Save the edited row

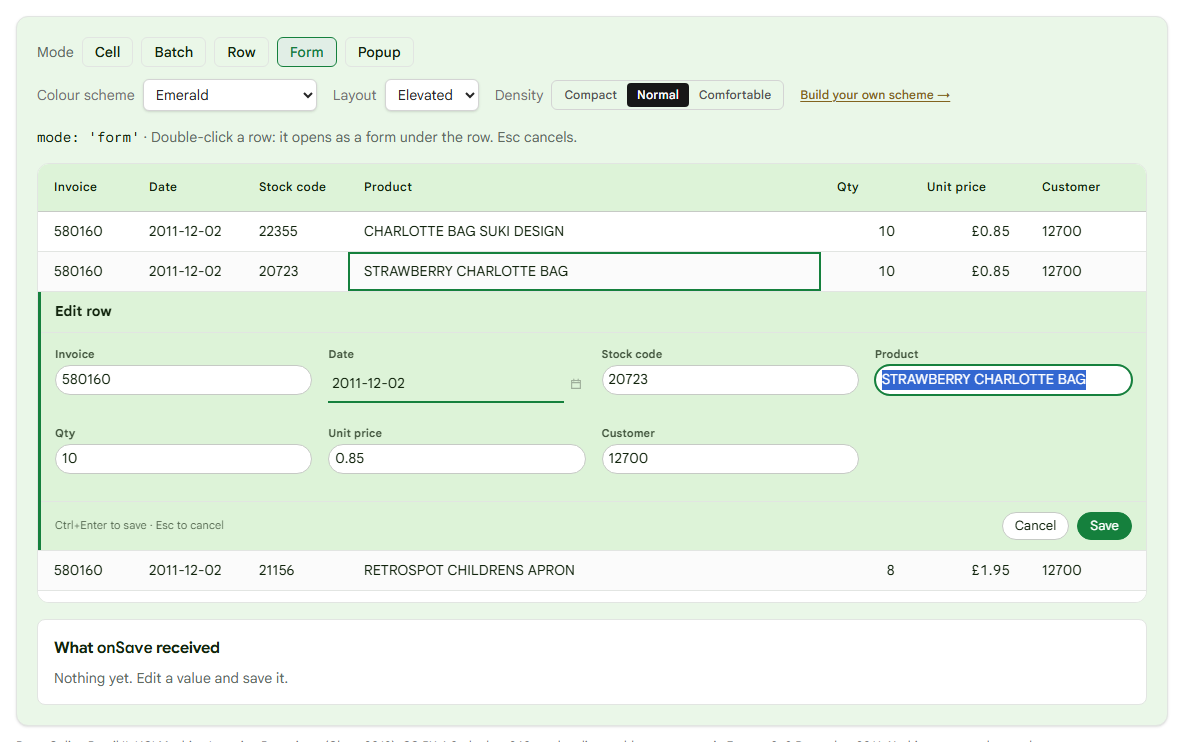pos(1104,526)
